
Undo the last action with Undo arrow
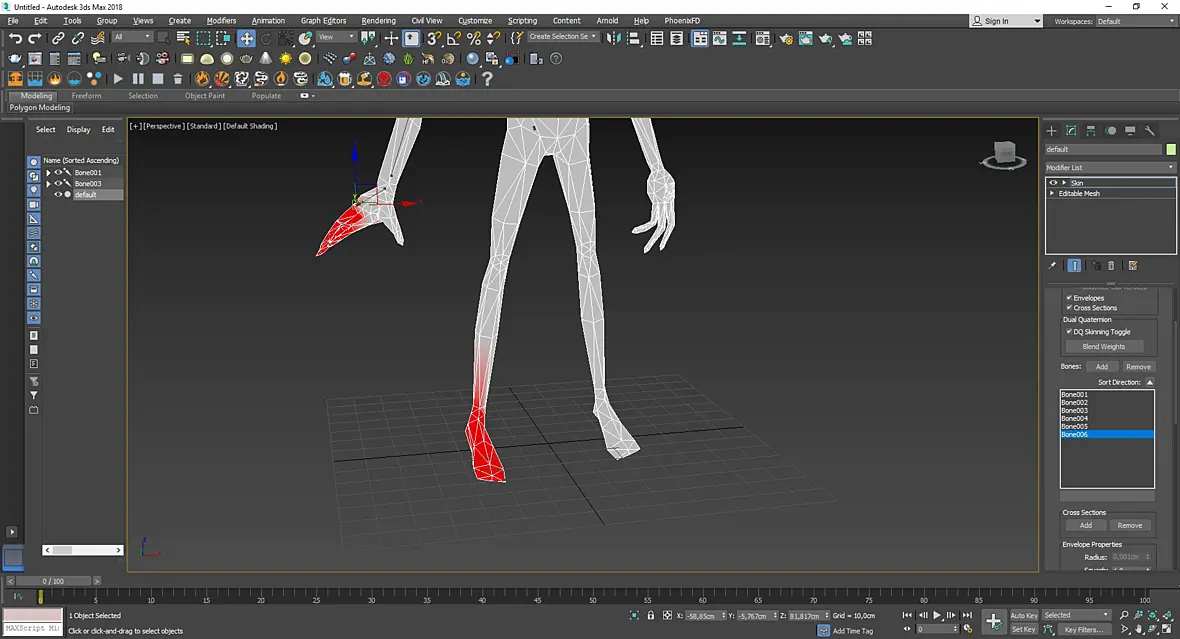point(15,38)
